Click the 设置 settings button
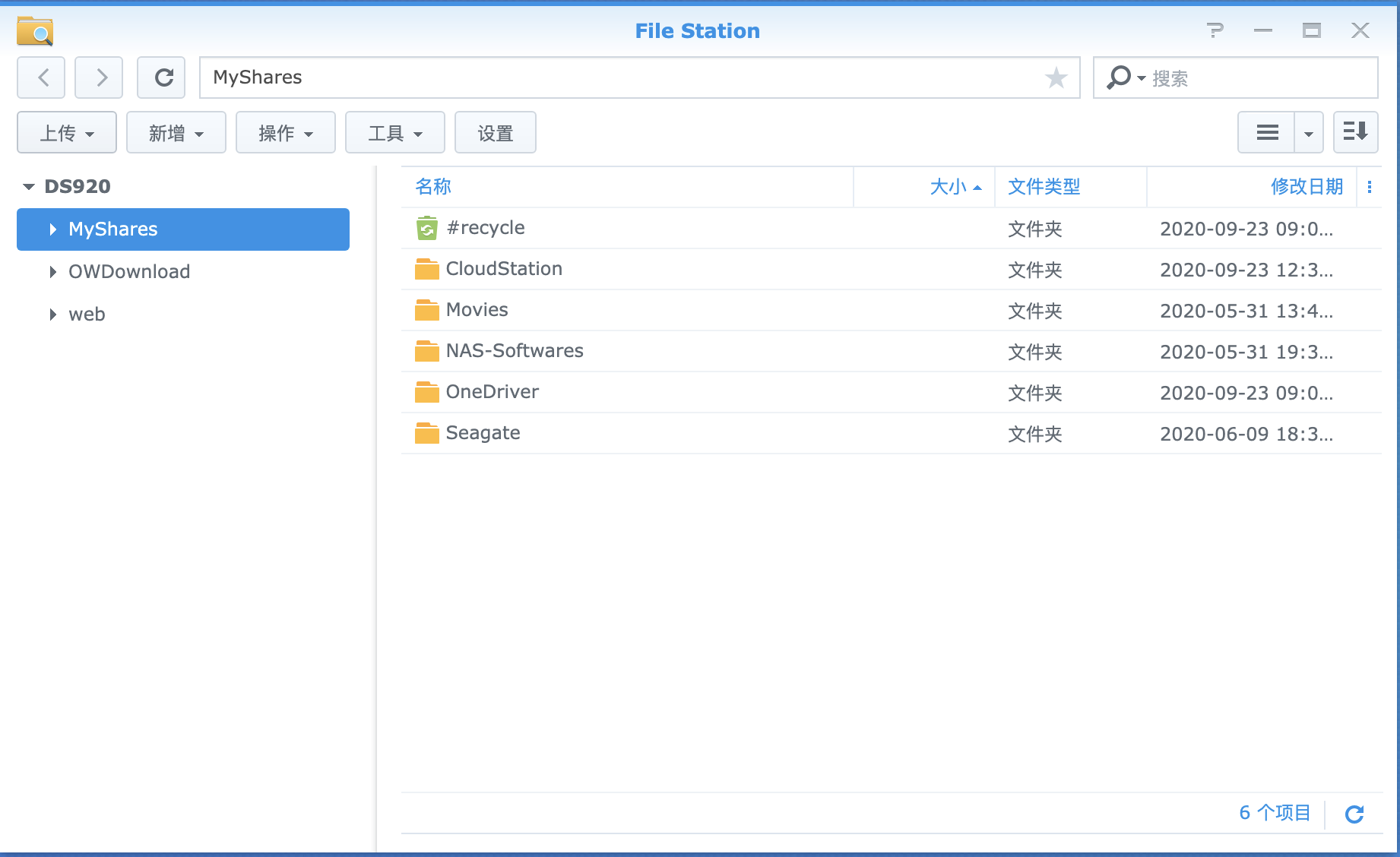The height and width of the screenshot is (857, 1400). pos(496,133)
